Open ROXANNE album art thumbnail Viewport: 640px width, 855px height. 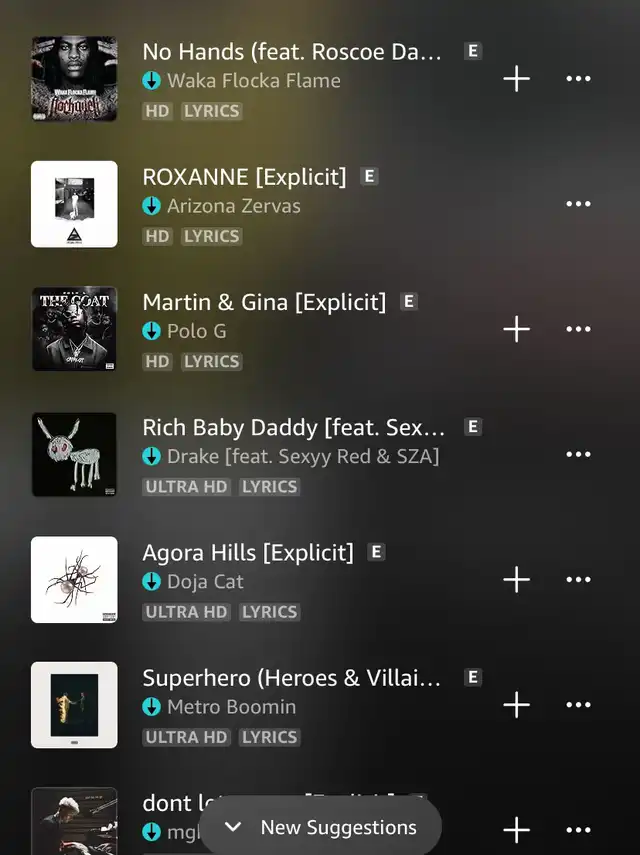point(74,204)
